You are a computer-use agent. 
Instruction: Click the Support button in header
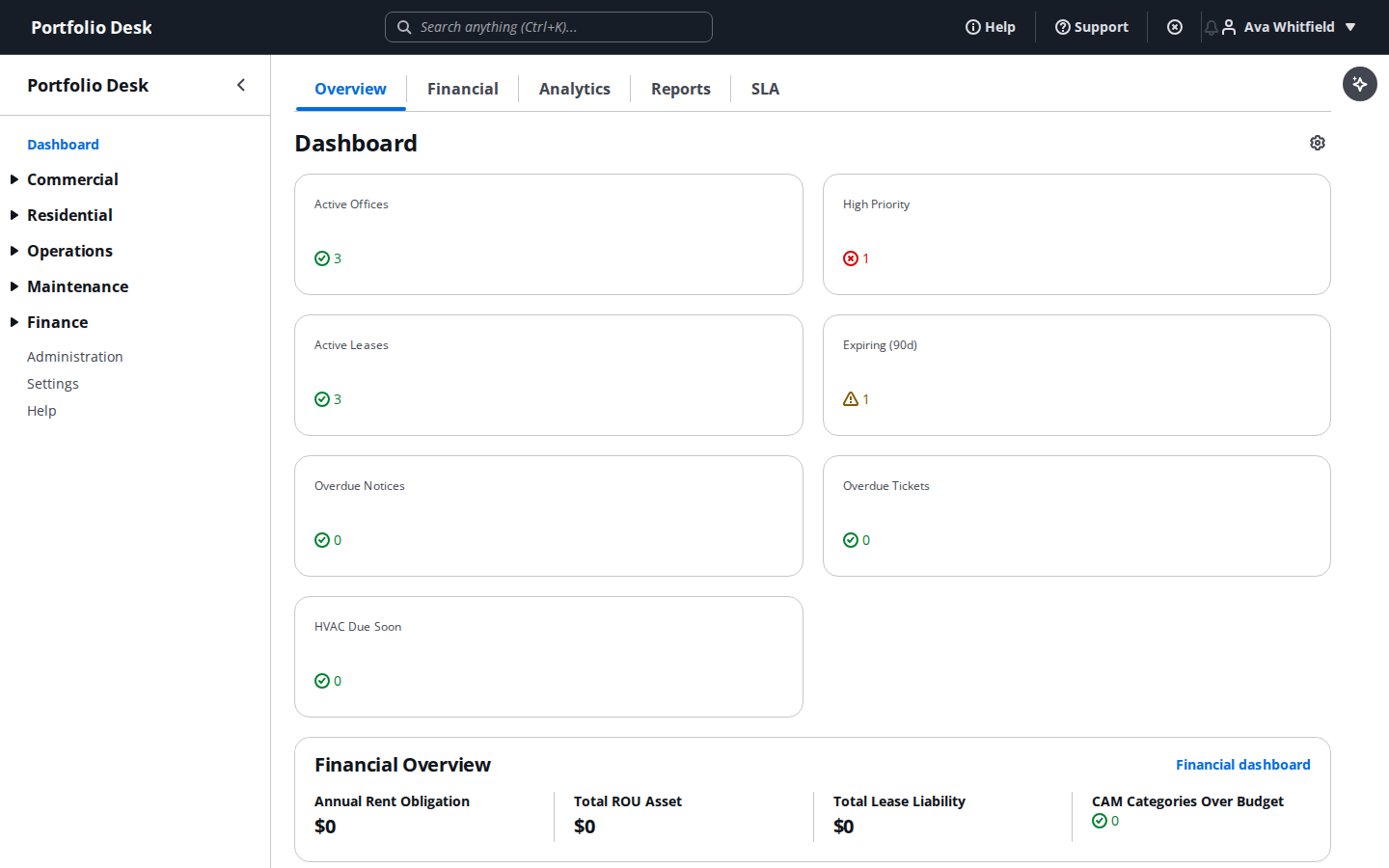point(1092,27)
